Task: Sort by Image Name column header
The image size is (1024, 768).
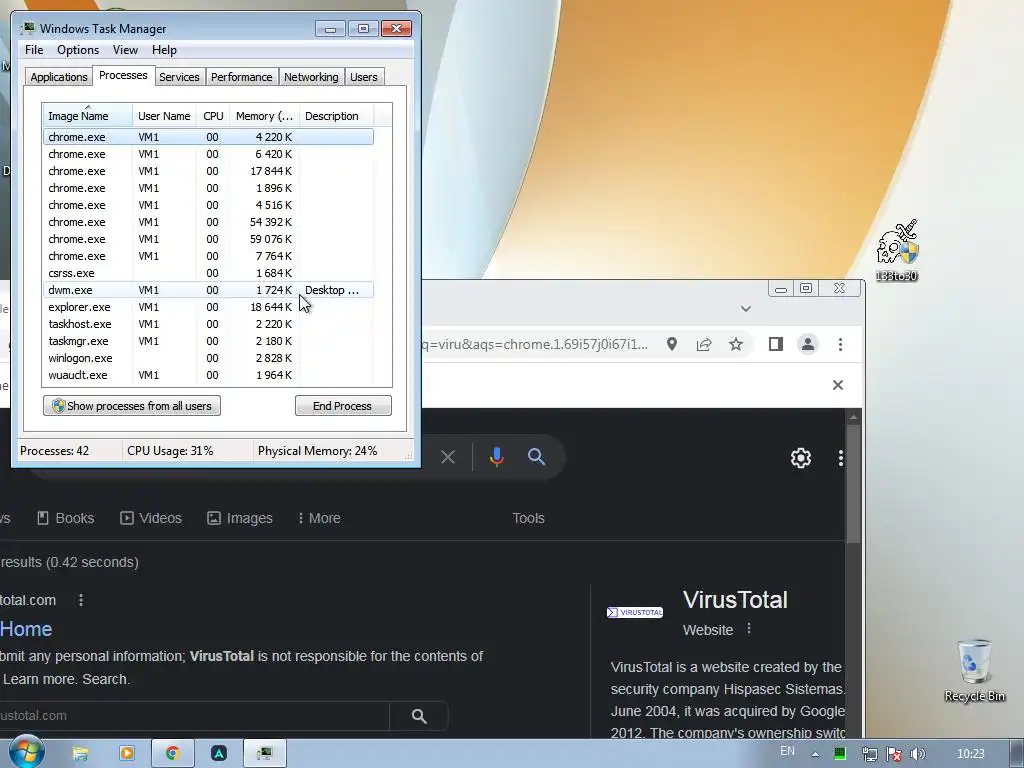Action: (88, 116)
